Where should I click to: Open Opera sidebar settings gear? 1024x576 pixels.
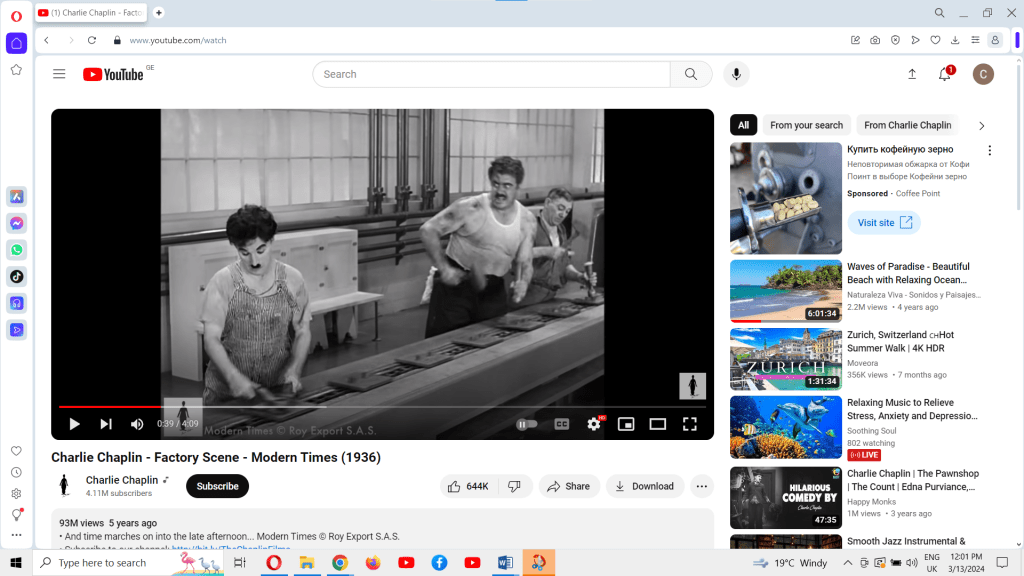pyautogui.click(x=16, y=494)
